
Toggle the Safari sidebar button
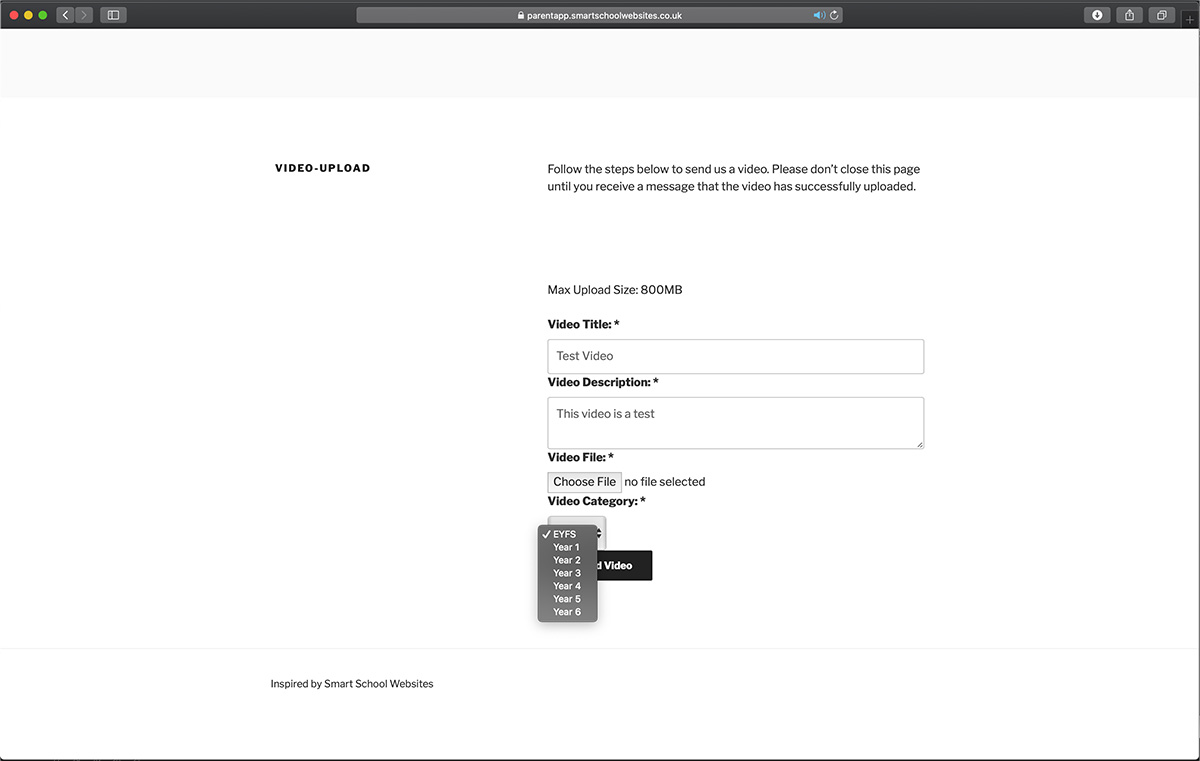click(113, 15)
